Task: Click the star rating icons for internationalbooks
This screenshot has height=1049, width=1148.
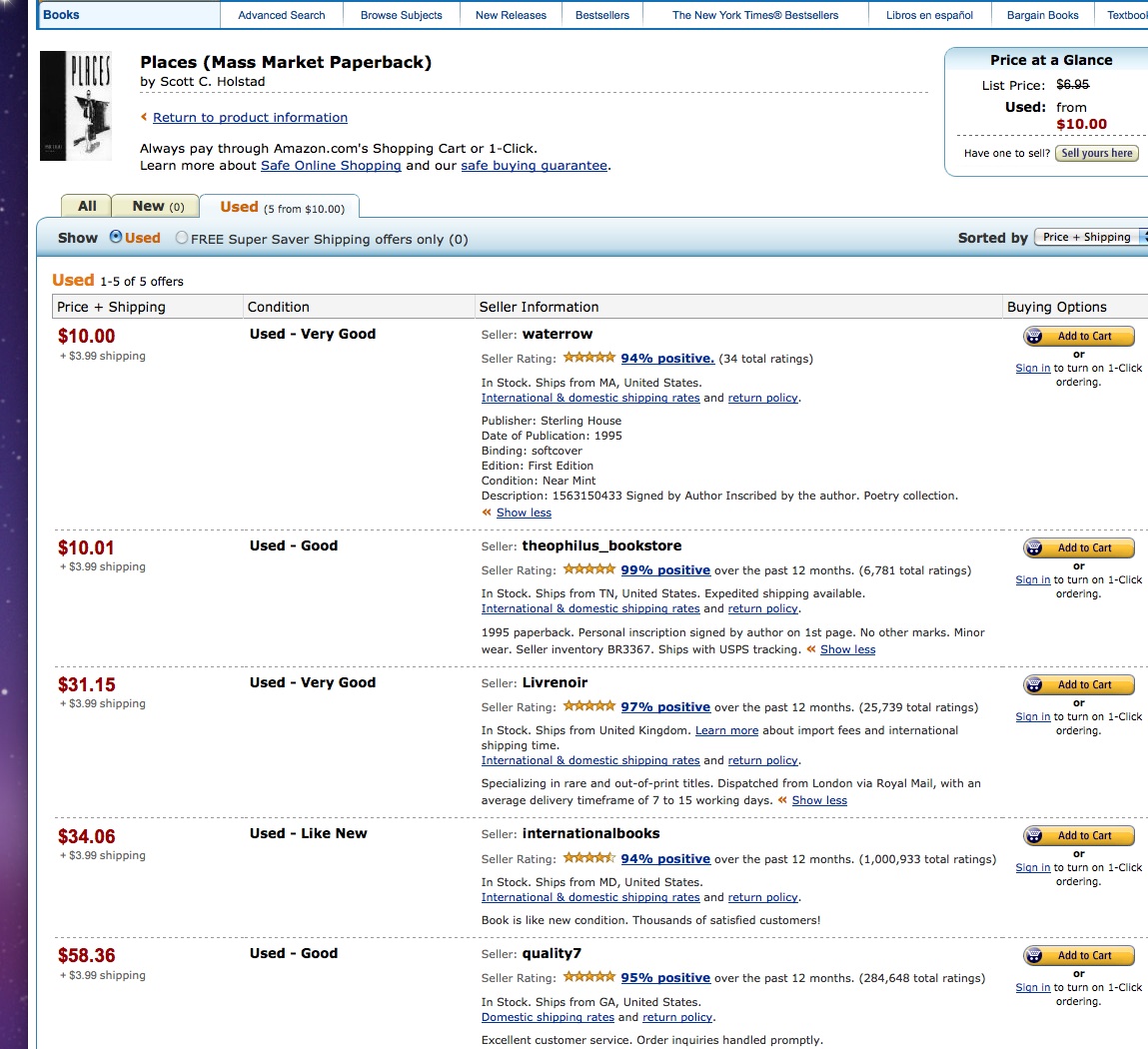Action: pos(588,858)
